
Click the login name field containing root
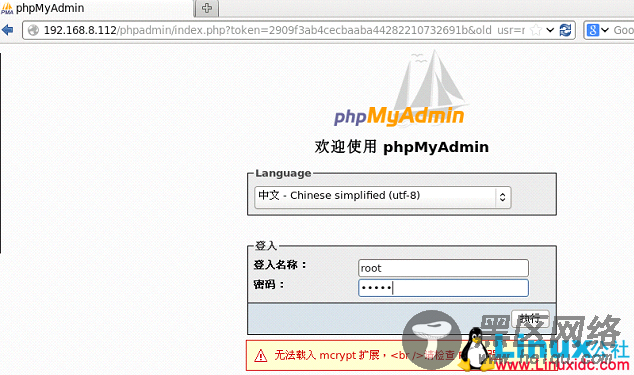(x=443, y=268)
